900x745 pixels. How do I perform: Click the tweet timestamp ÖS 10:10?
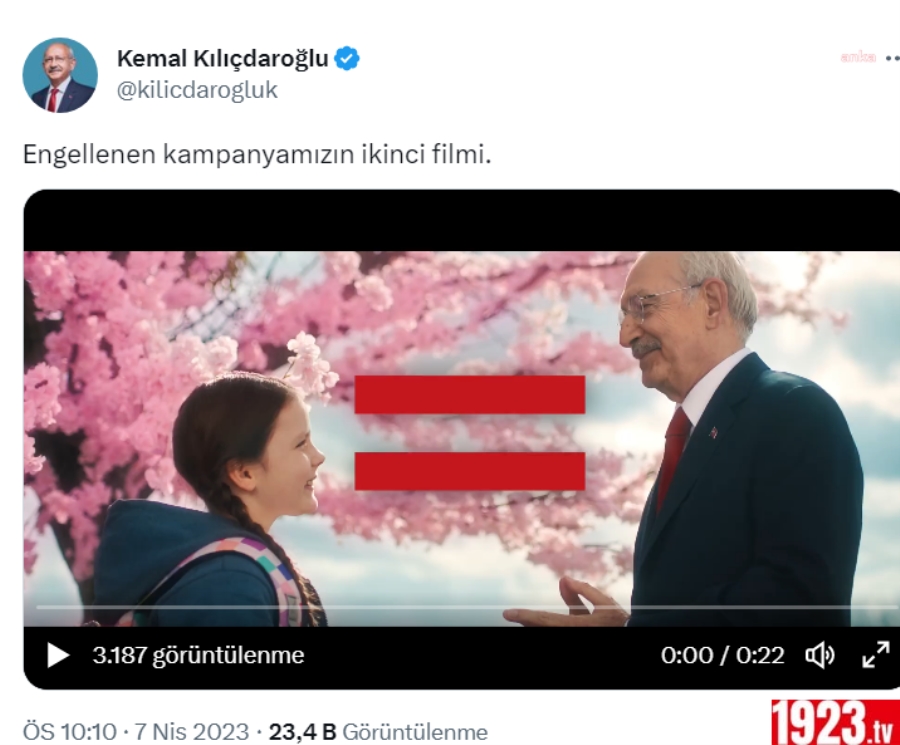(69, 732)
